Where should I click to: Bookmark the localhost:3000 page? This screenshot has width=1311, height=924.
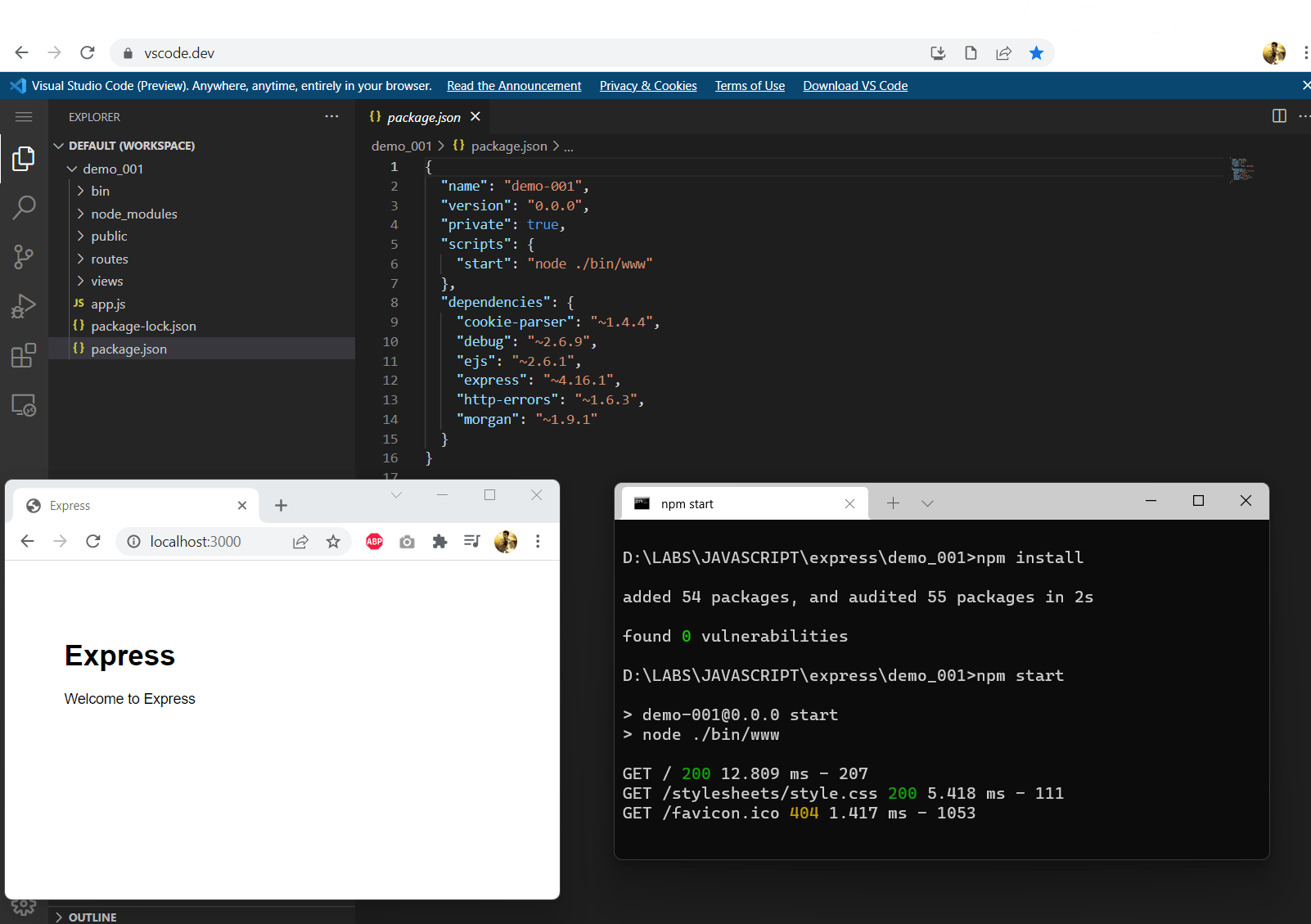(x=333, y=542)
